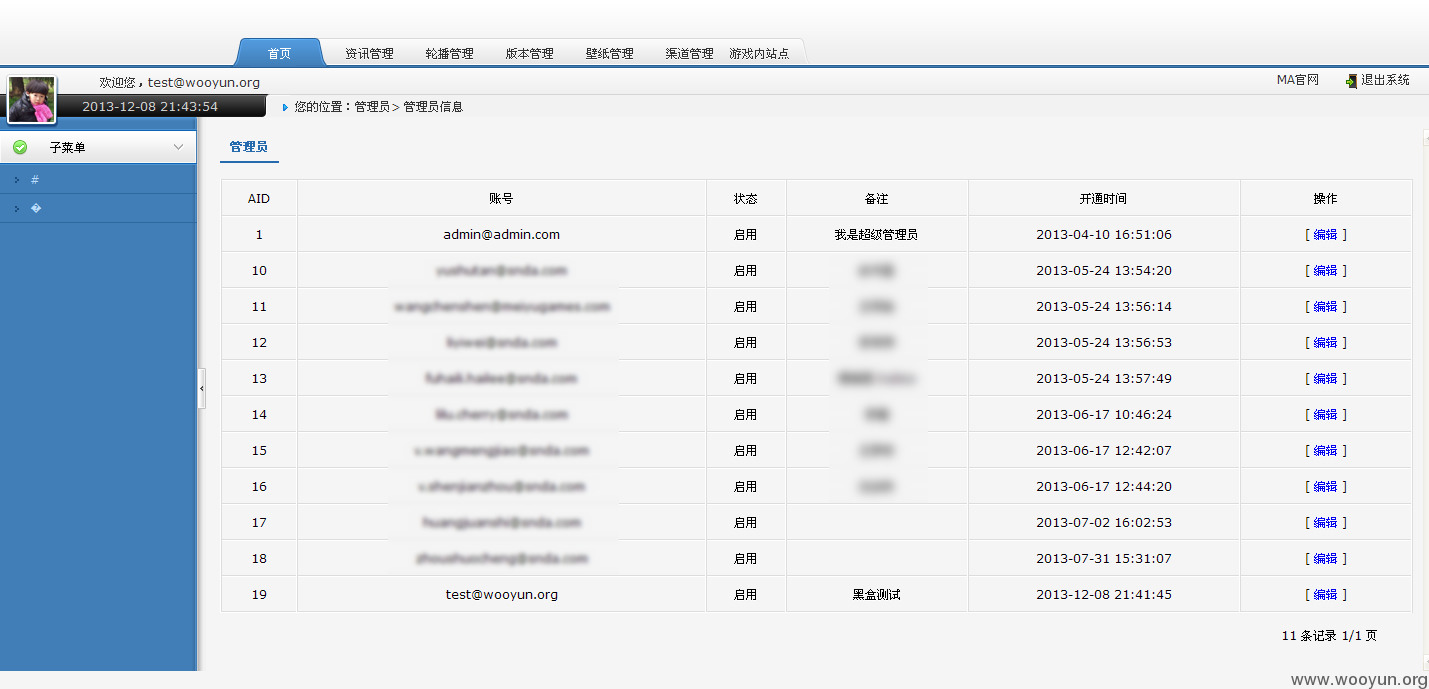Click 编辑 for AID 16
The image size is (1429, 689).
pyautogui.click(x=1325, y=487)
